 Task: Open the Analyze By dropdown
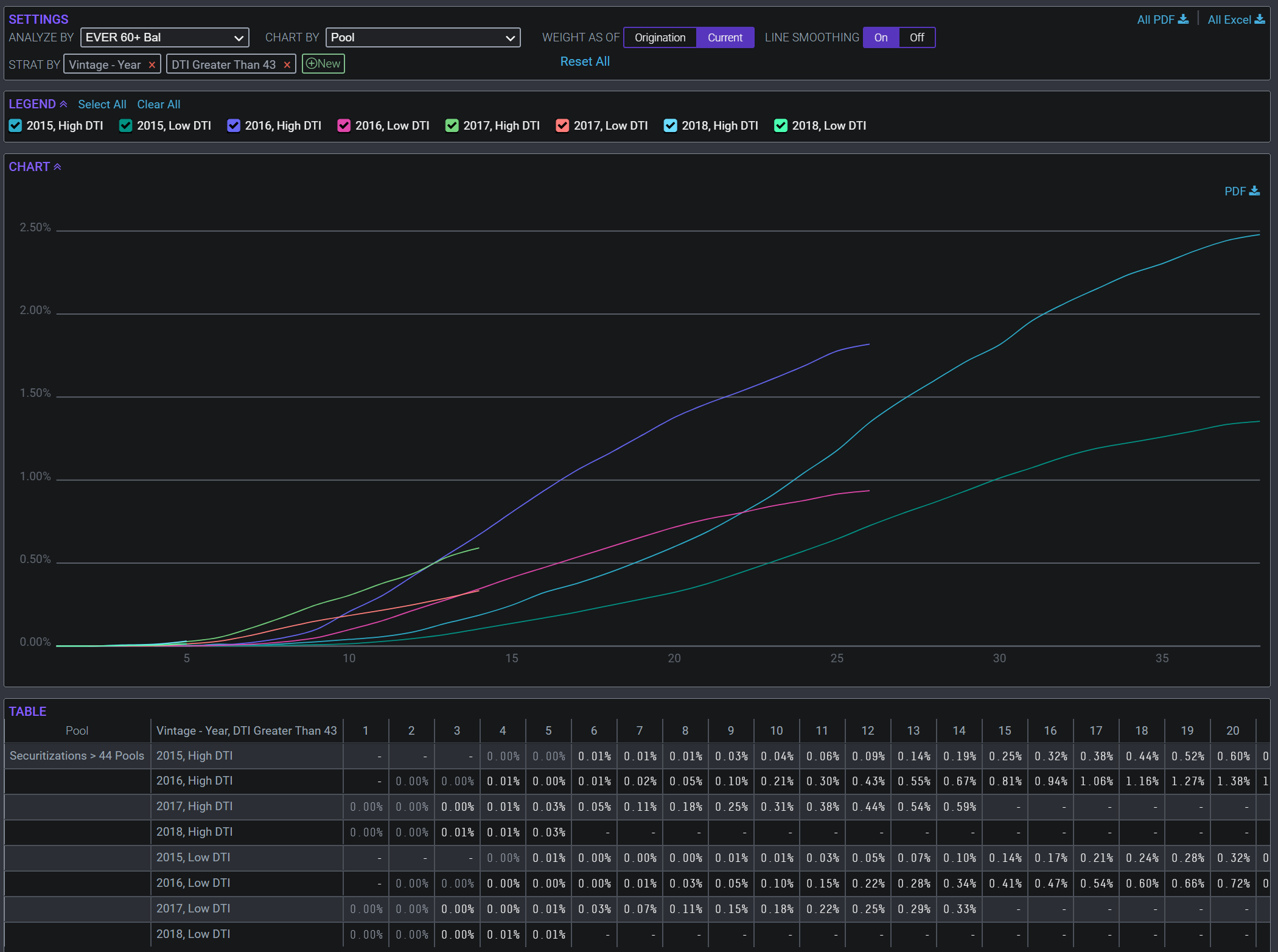[x=164, y=37]
